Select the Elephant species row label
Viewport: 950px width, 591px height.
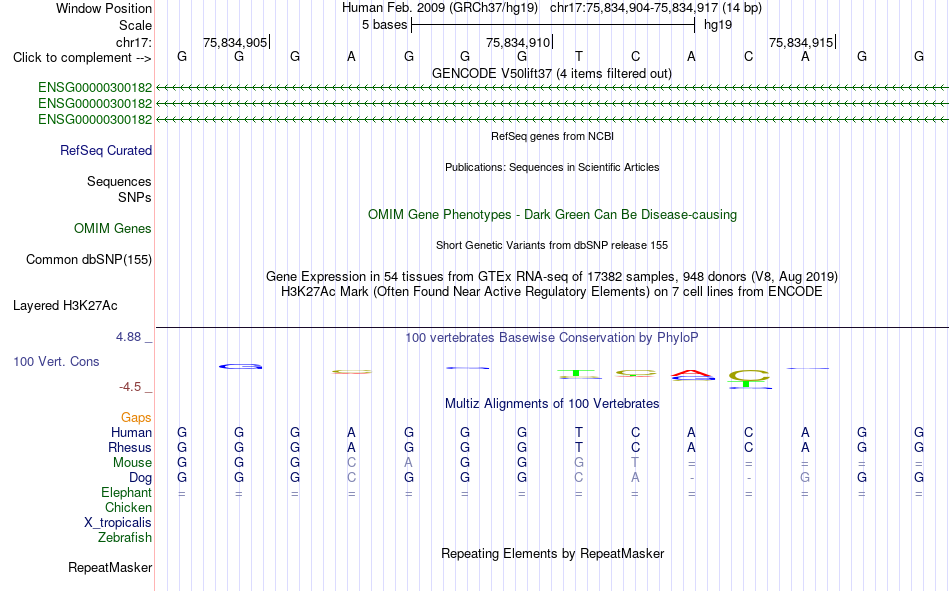tap(126, 492)
